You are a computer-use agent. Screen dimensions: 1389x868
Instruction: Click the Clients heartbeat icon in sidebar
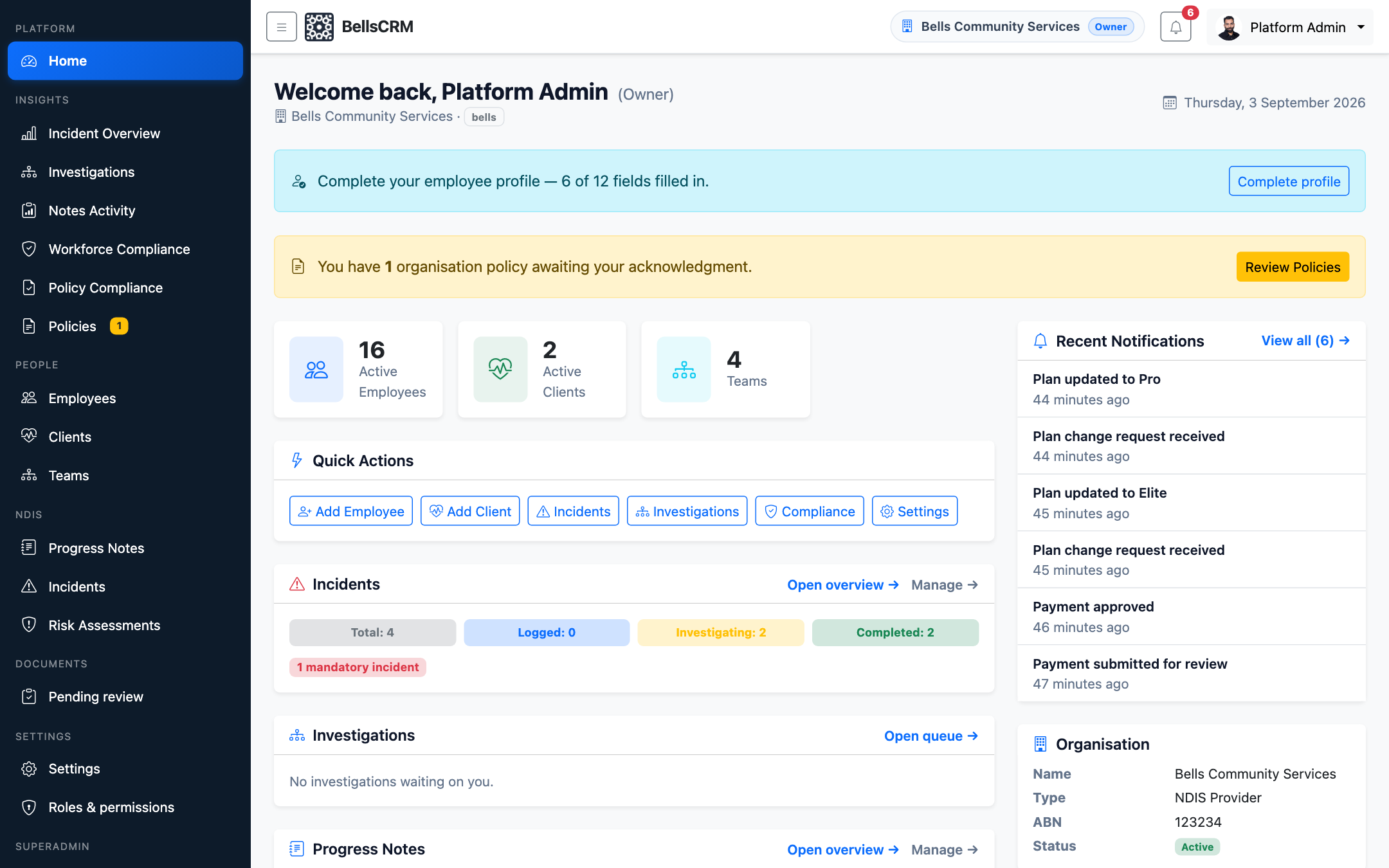(x=29, y=436)
